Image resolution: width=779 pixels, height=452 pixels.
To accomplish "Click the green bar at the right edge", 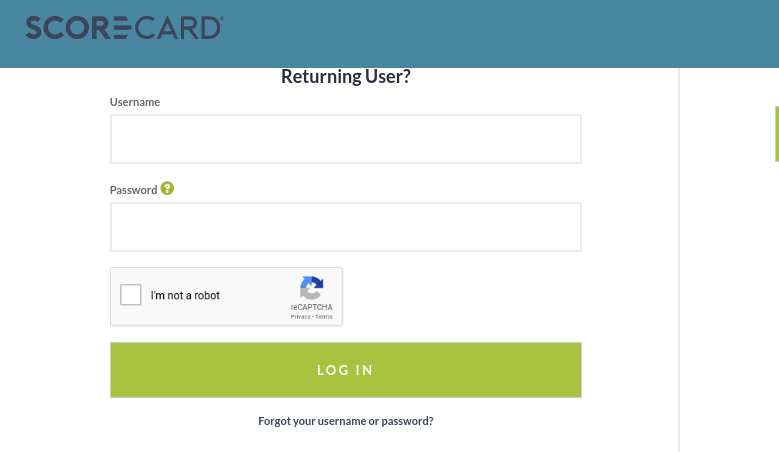I will coord(776,133).
